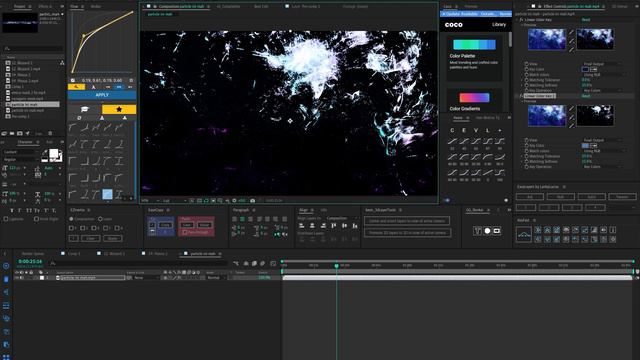Screen dimensions: 640x360
Task: Collapse the first Linear Color Key effect
Action: [x=517, y=20]
